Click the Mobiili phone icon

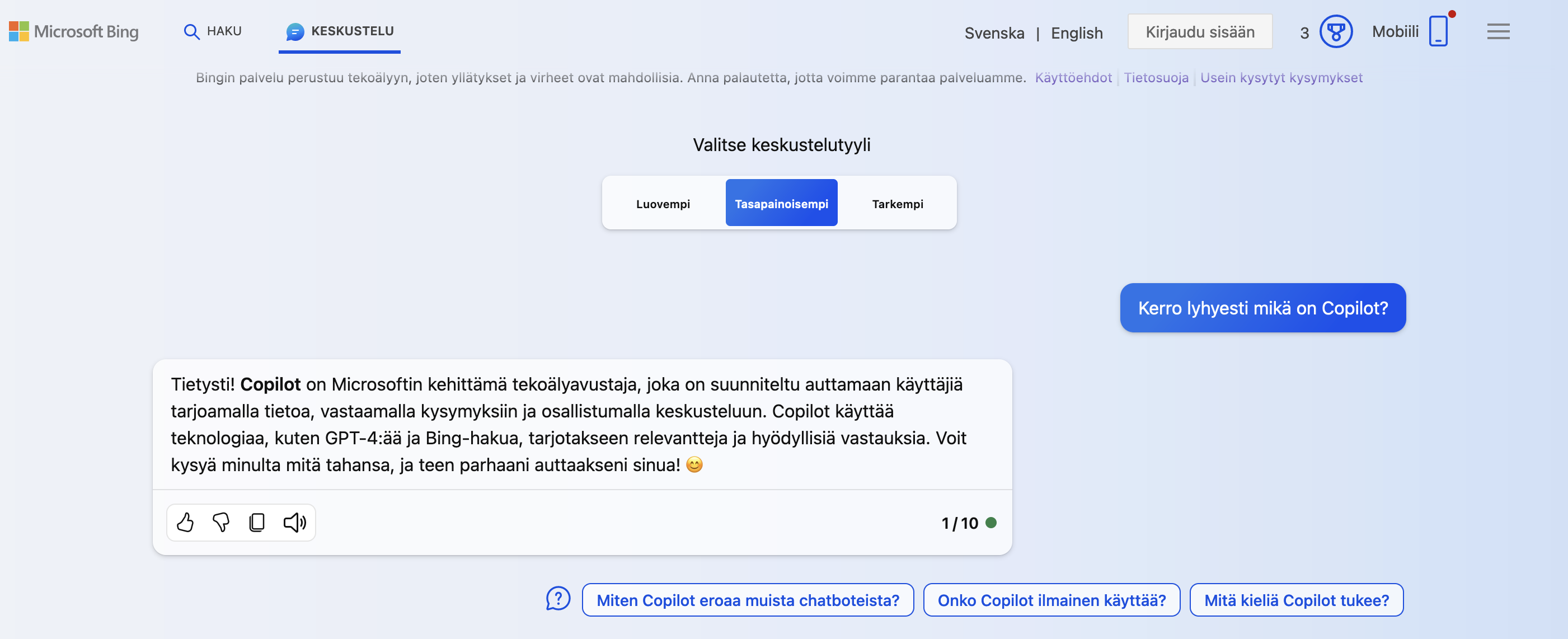pyautogui.click(x=1438, y=32)
